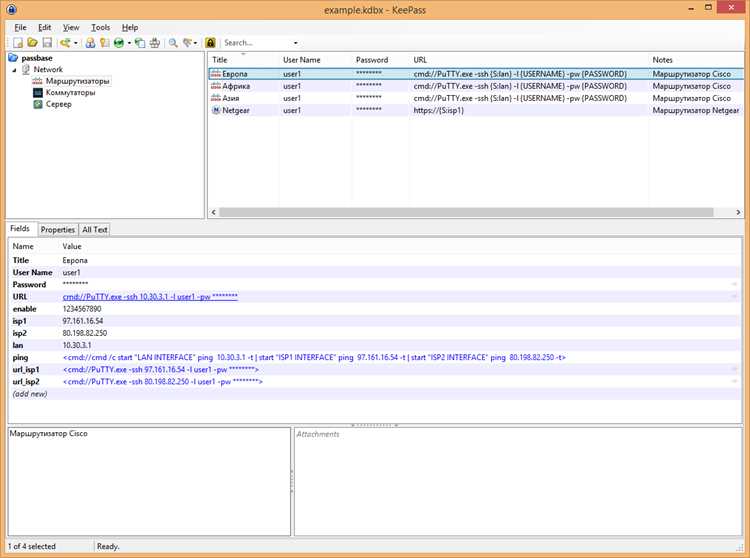Image resolution: width=750 pixels, height=558 pixels.
Task: Click the Коммутаторы group icon
Action: 38,93
